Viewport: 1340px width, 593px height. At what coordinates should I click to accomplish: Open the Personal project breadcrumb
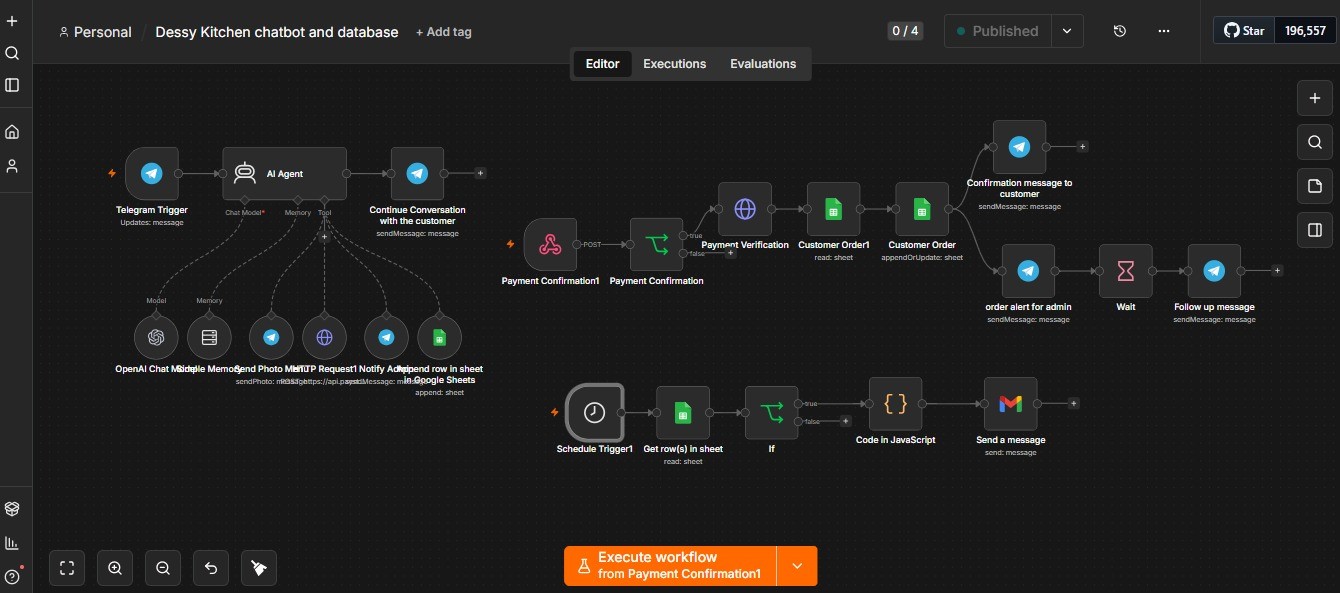96,32
